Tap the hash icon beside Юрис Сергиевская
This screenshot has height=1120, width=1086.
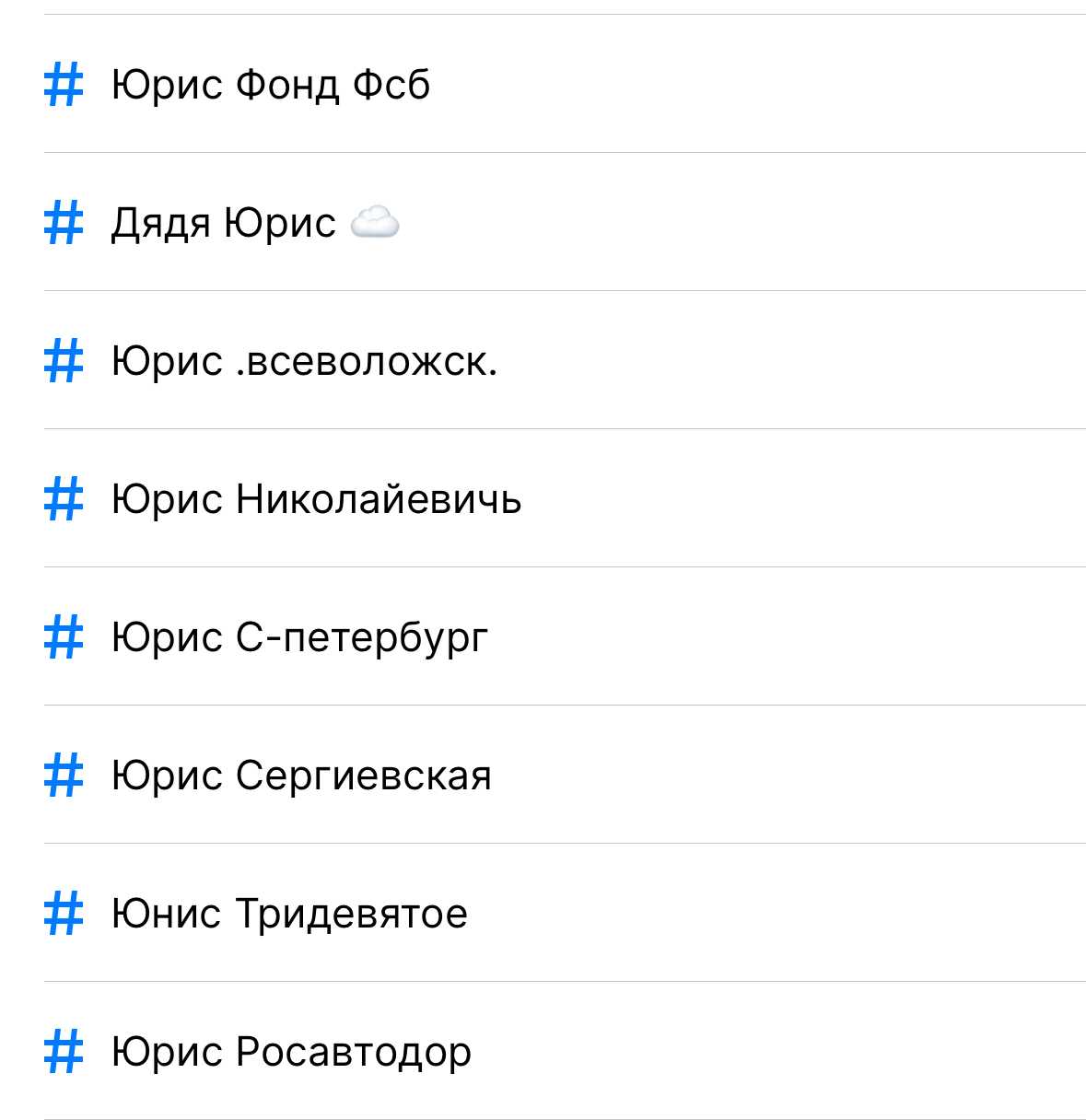click(x=64, y=776)
